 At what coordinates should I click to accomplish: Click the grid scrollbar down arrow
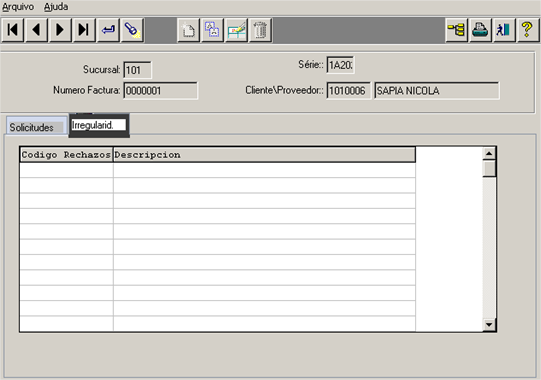point(489,324)
